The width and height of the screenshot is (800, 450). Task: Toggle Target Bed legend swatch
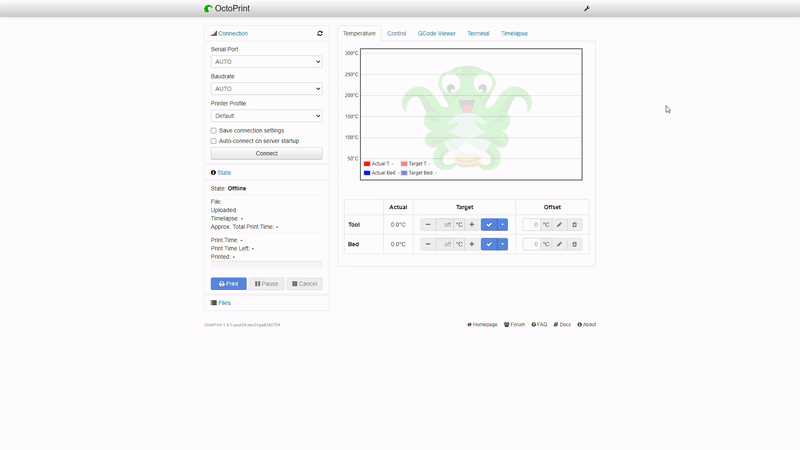404,173
